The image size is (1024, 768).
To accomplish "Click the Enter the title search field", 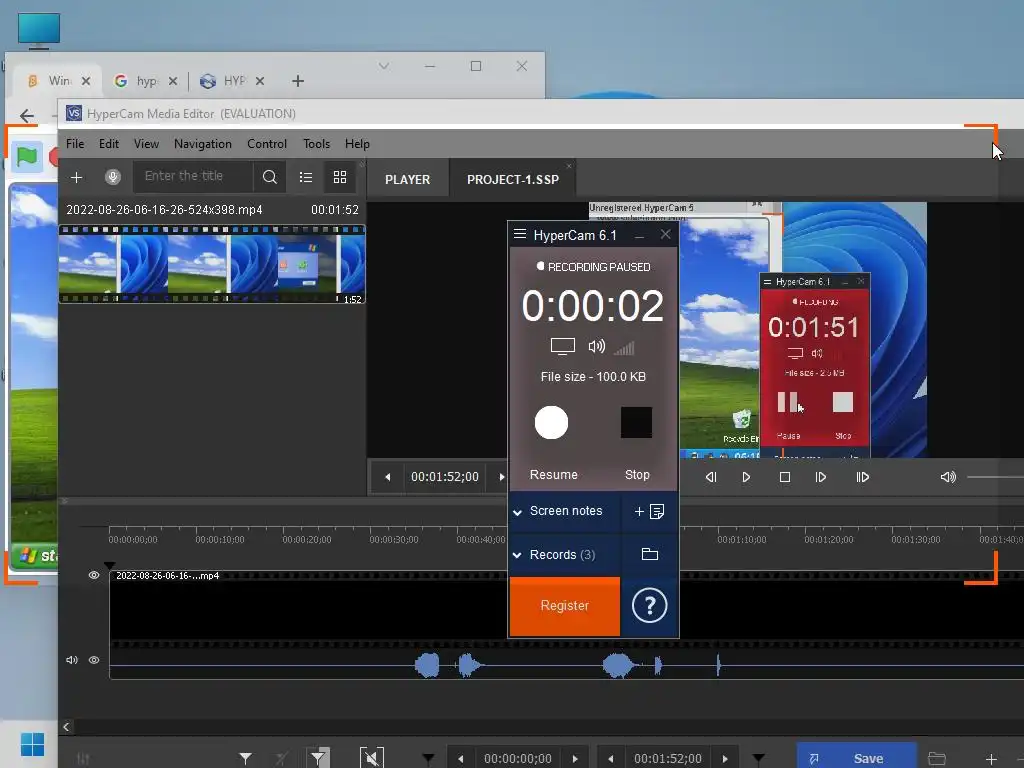I will click(x=193, y=176).
